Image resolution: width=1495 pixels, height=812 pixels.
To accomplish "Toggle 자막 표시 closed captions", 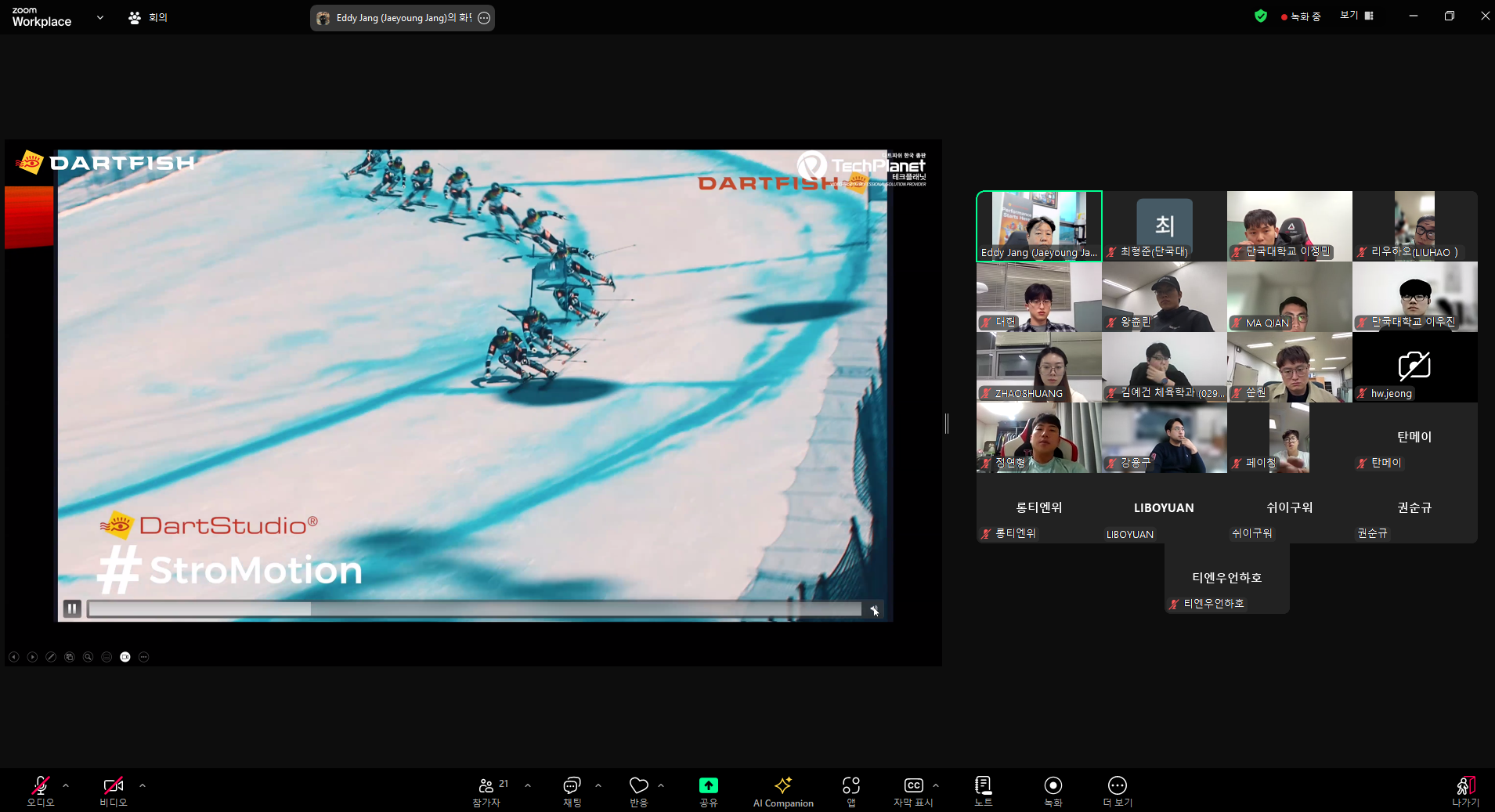I will point(913,791).
